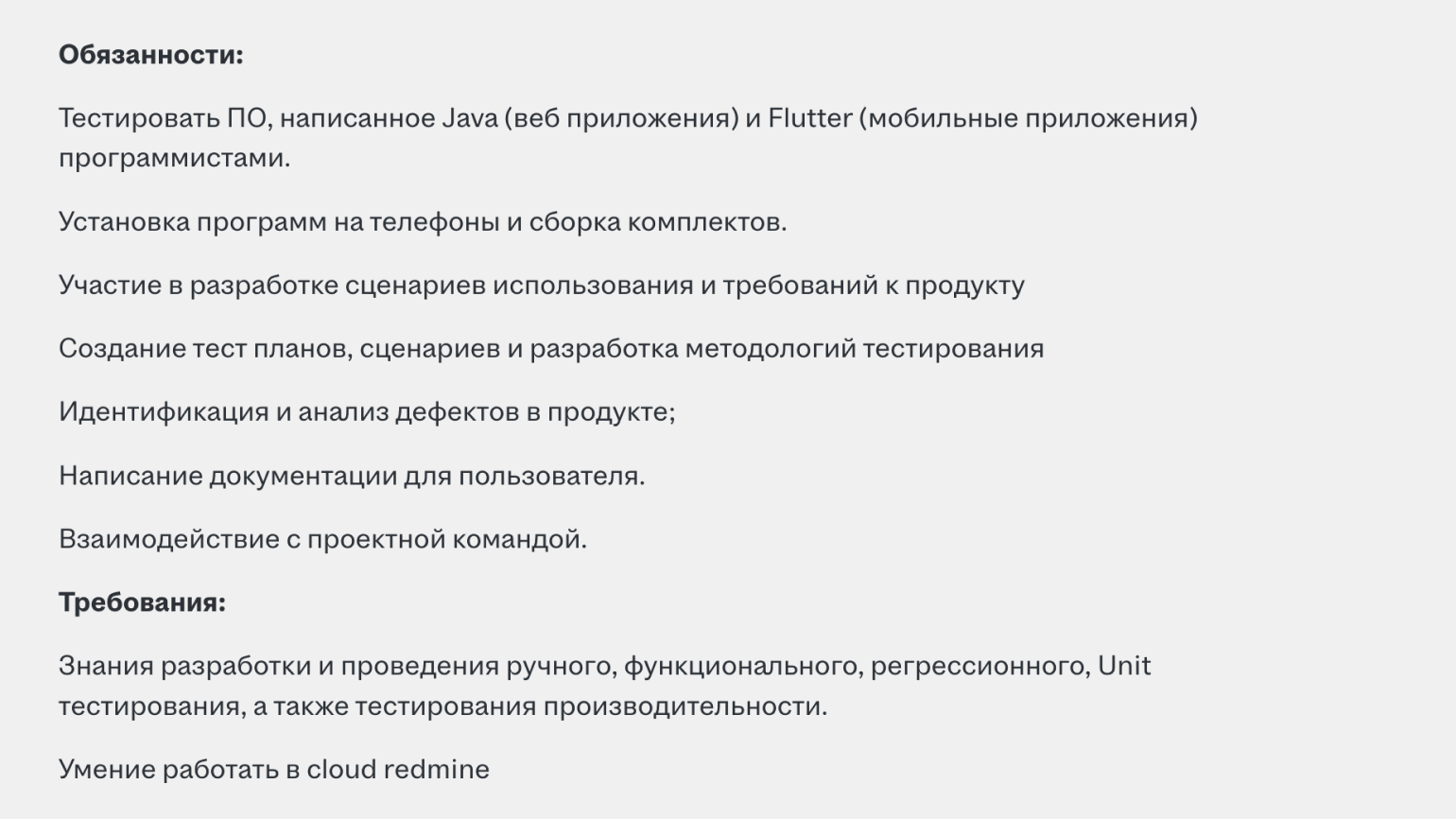Viewport: 1456px width, 819px height.
Task: Click the phrase "(мобильные приложения)"
Action: (x=1028, y=118)
